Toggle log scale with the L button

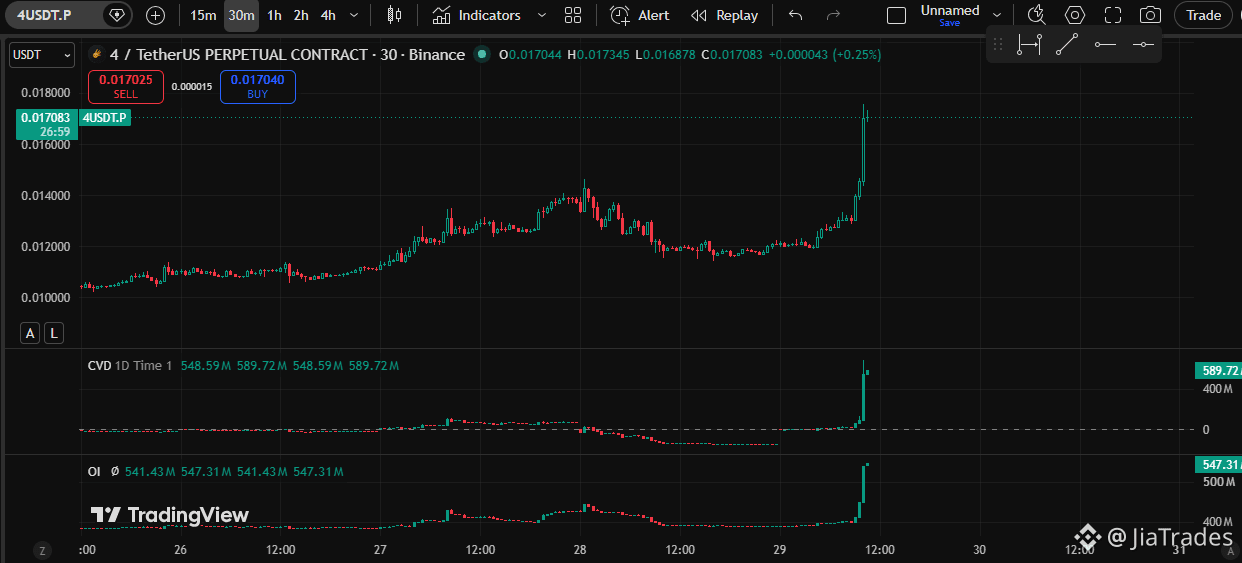[53, 333]
